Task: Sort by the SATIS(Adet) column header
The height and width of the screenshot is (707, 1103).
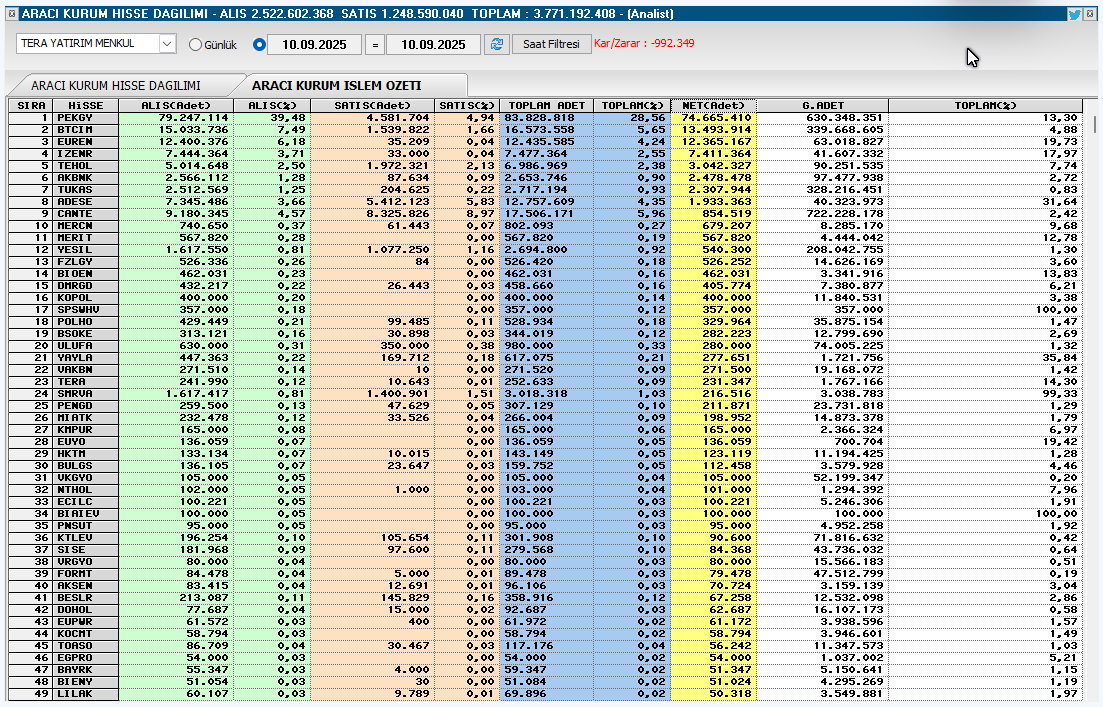Action: (x=372, y=106)
